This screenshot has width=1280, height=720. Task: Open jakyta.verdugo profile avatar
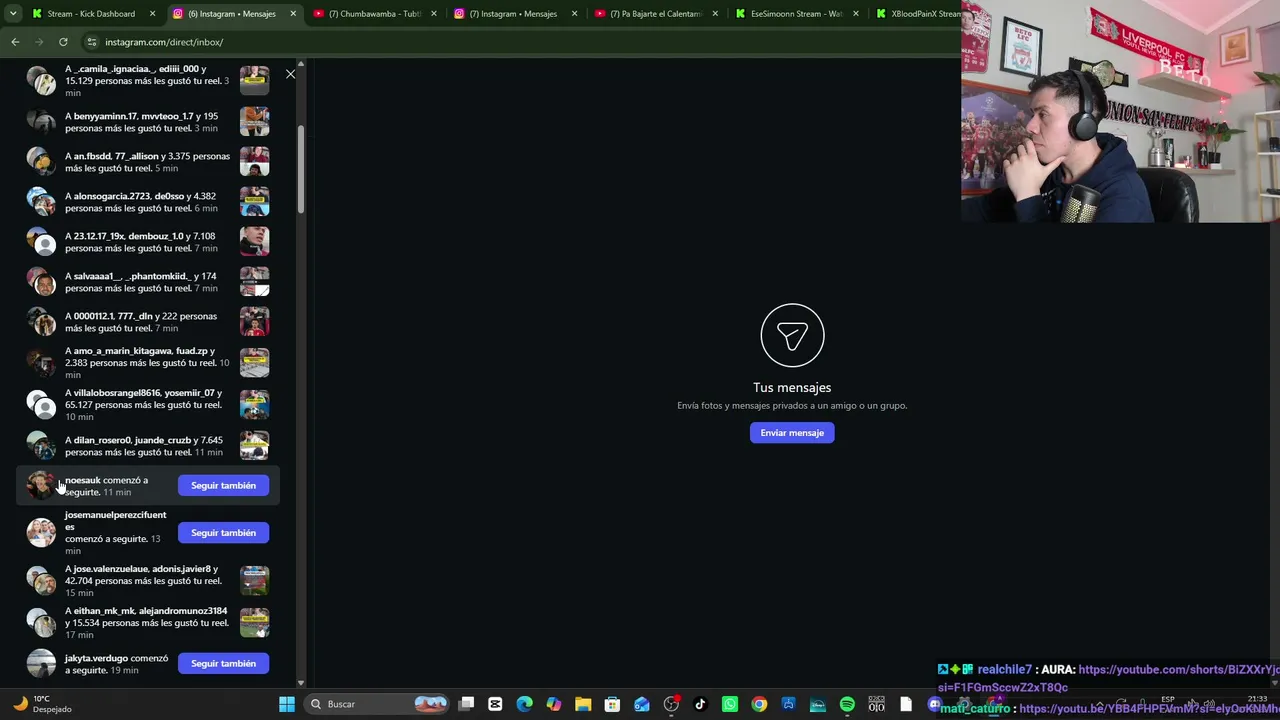[41, 664]
